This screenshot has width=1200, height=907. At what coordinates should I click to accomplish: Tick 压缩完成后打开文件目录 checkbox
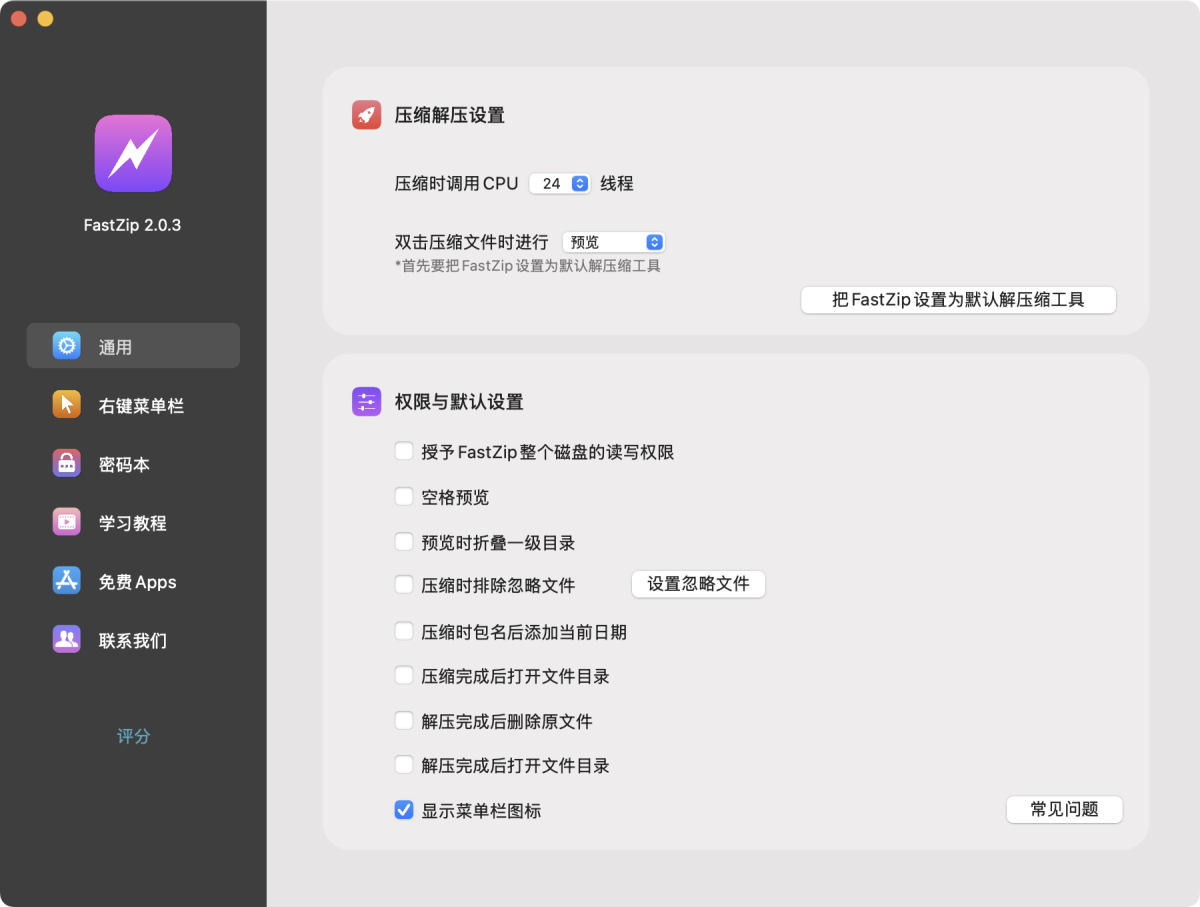point(404,675)
